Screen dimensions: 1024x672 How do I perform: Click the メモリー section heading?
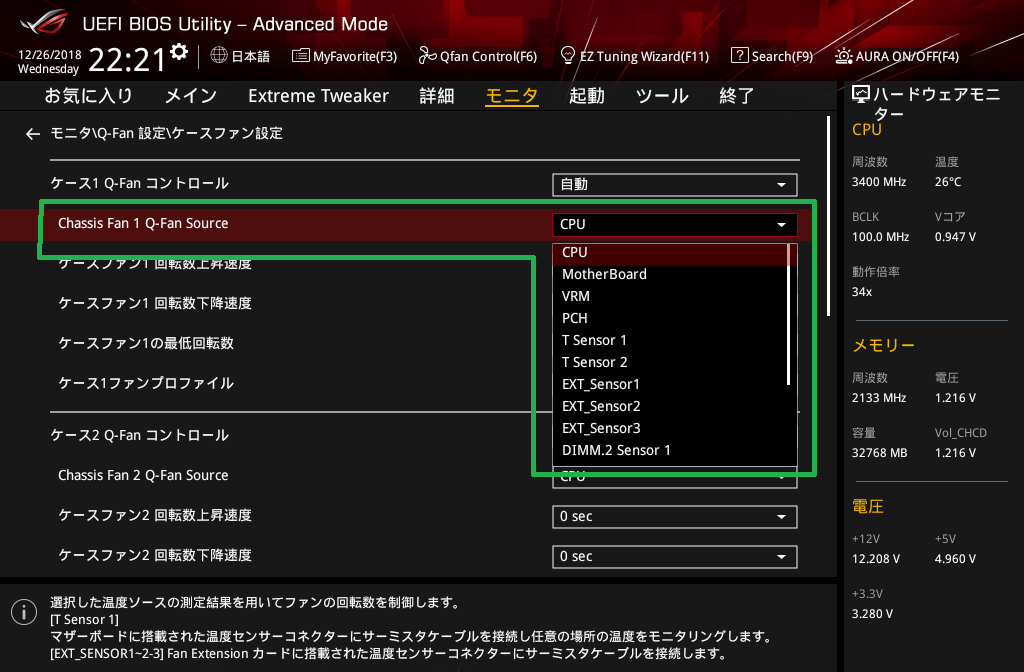coord(884,345)
